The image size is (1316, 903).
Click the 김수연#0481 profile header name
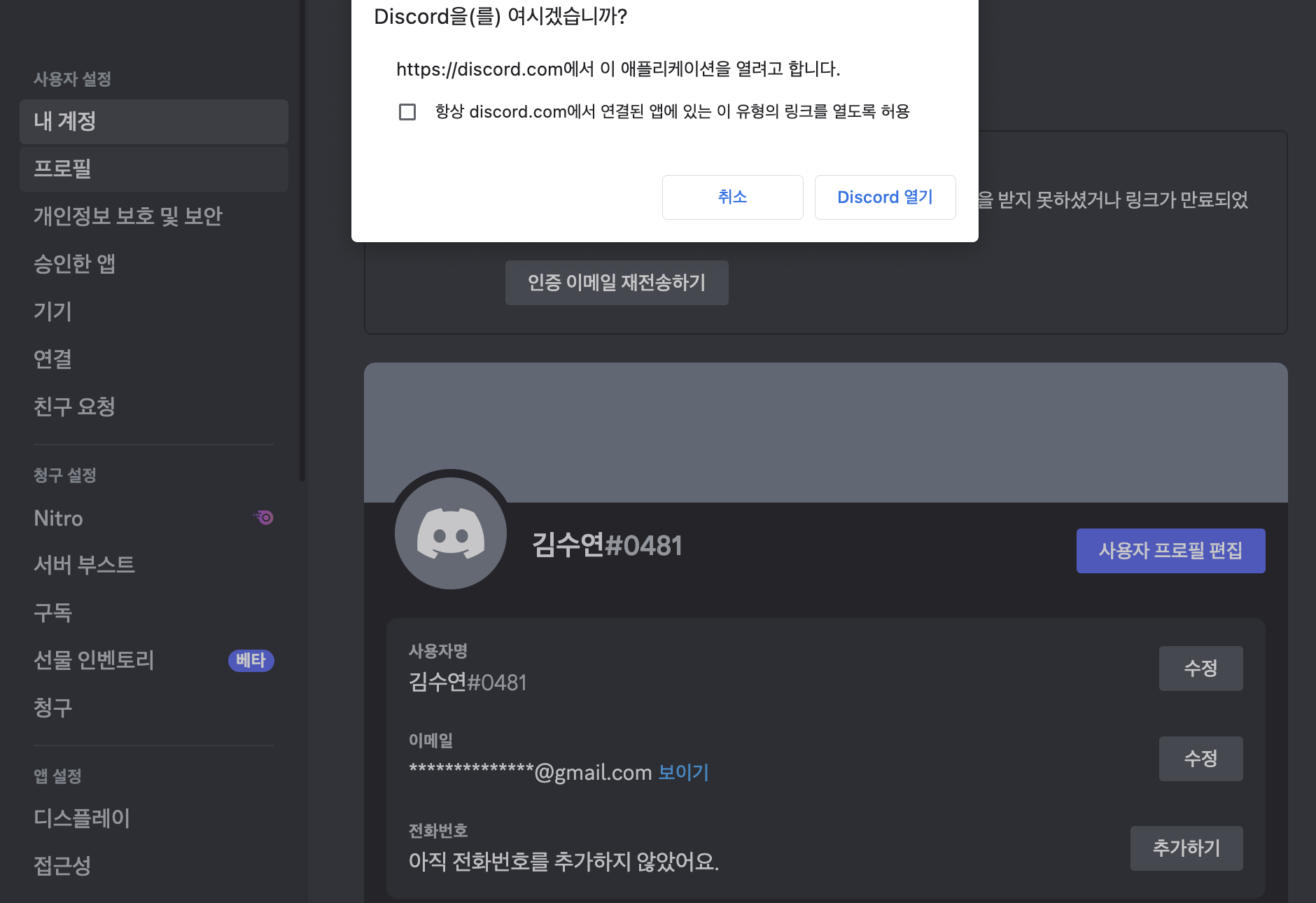click(x=607, y=545)
